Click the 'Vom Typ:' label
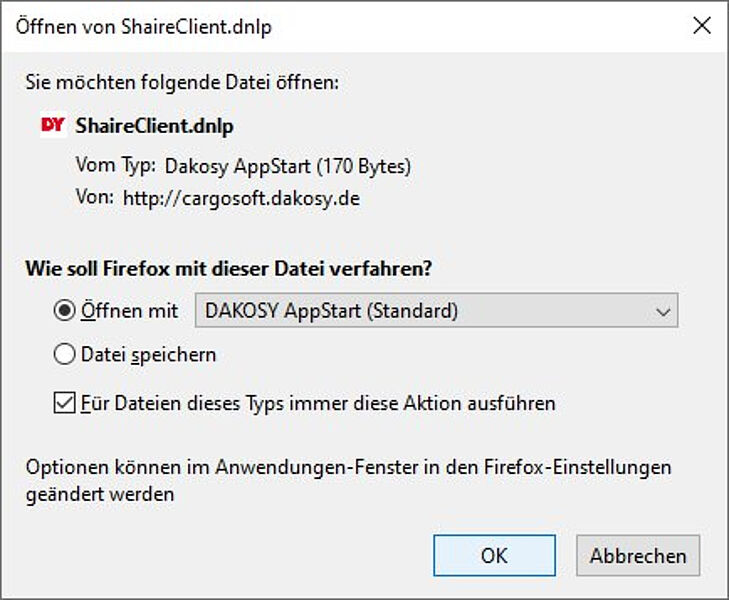 click(x=114, y=165)
